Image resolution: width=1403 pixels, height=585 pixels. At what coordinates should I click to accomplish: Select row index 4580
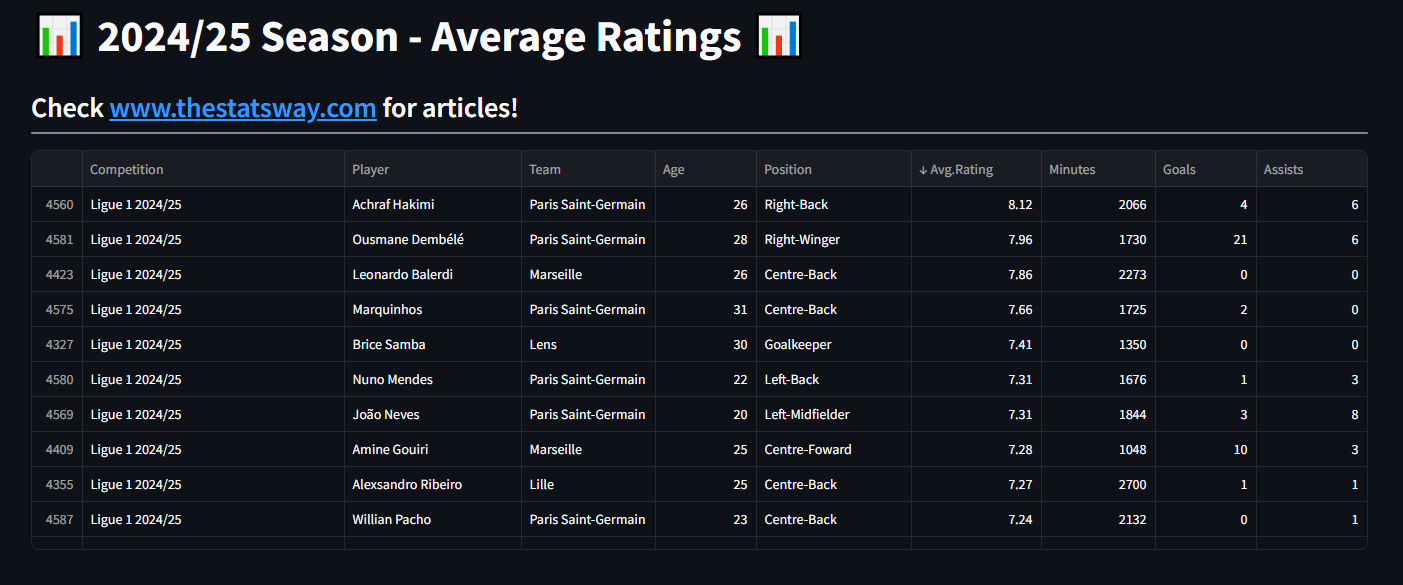57,379
